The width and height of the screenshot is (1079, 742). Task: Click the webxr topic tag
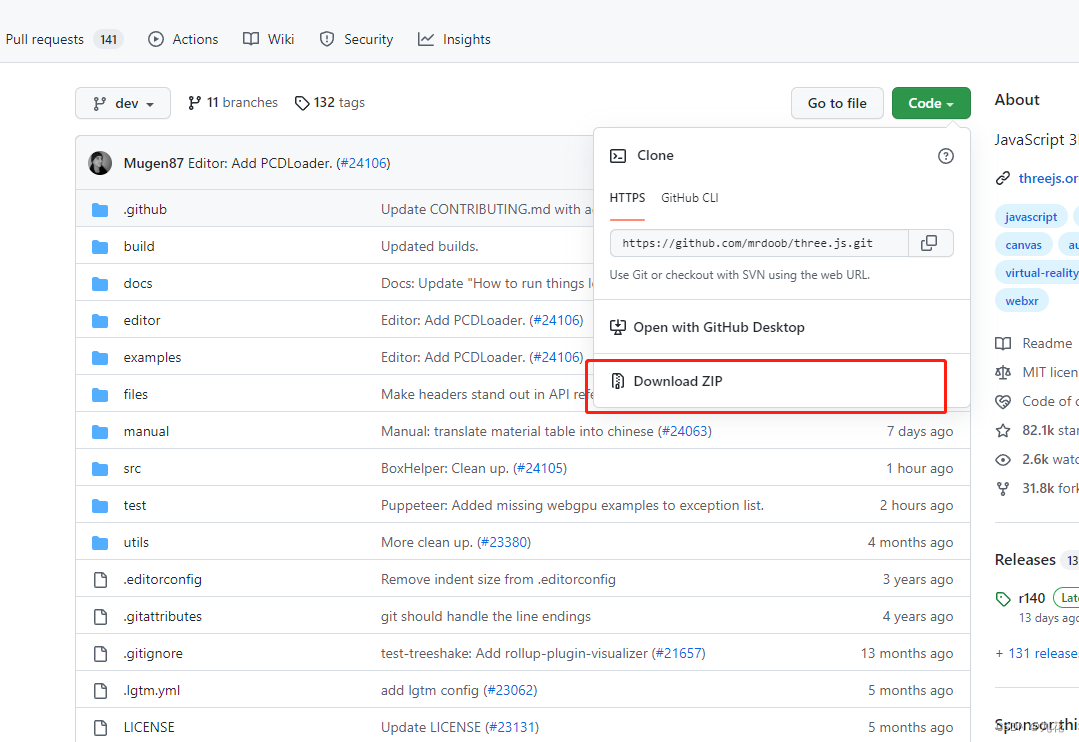[x=1022, y=301]
